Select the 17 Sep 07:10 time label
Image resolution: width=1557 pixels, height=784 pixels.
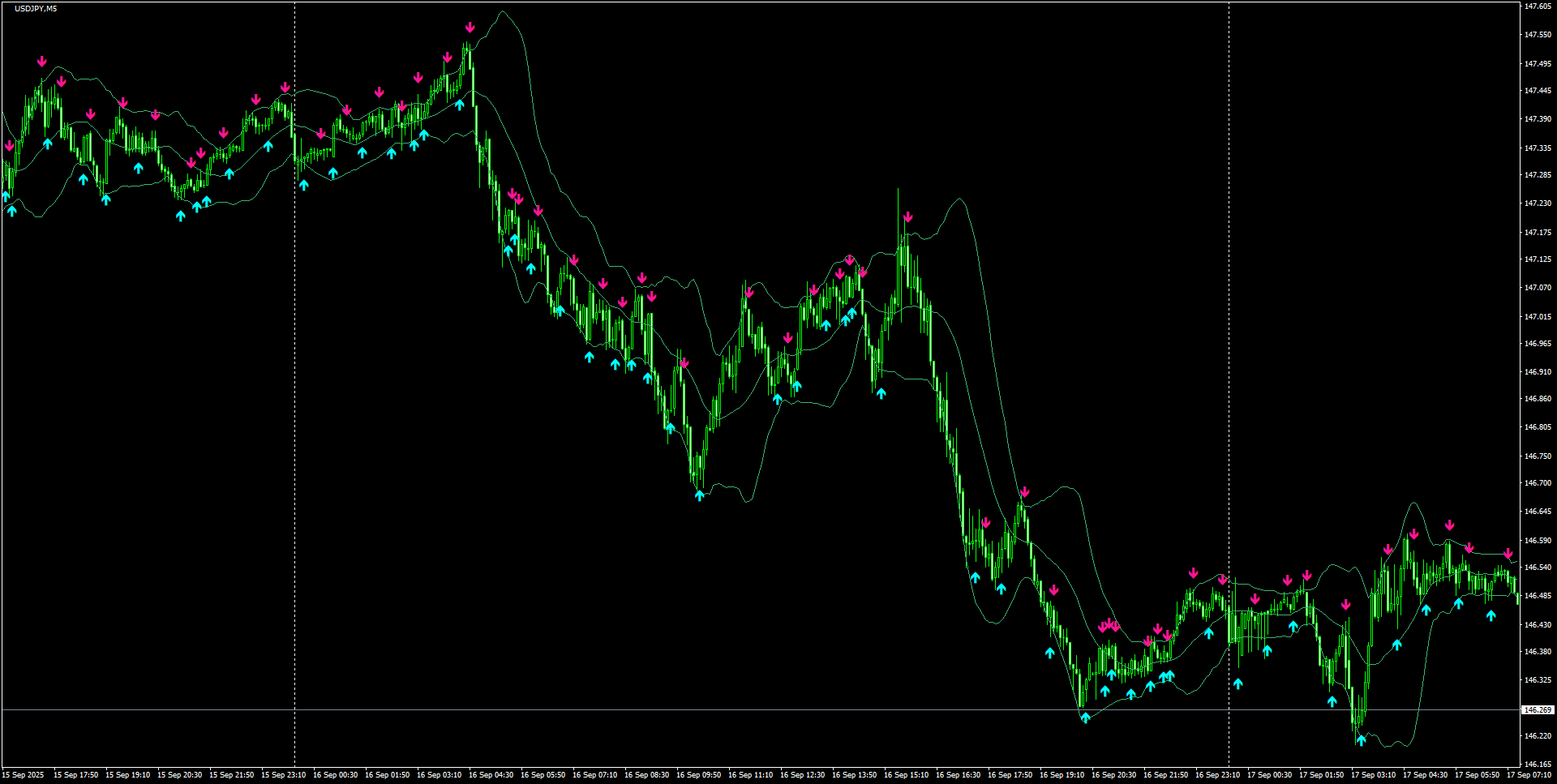pyautogui.click(x=1529, y=775)
